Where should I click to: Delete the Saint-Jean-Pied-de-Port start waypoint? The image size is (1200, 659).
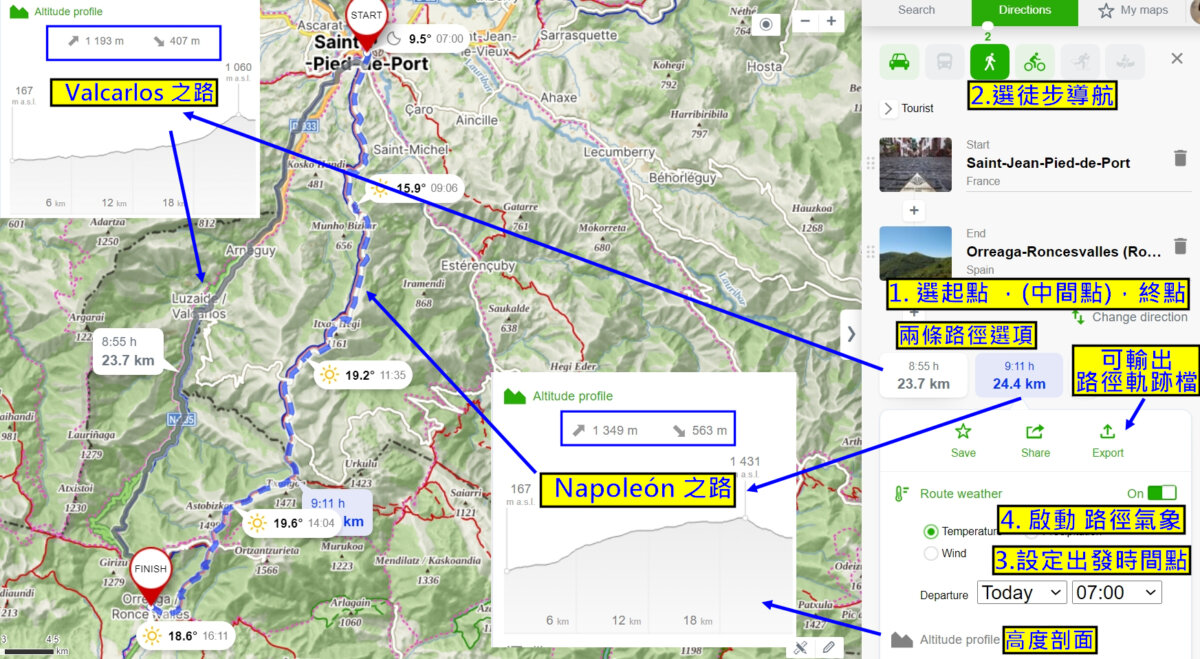pyautogui.click(x=1180, y=158)
